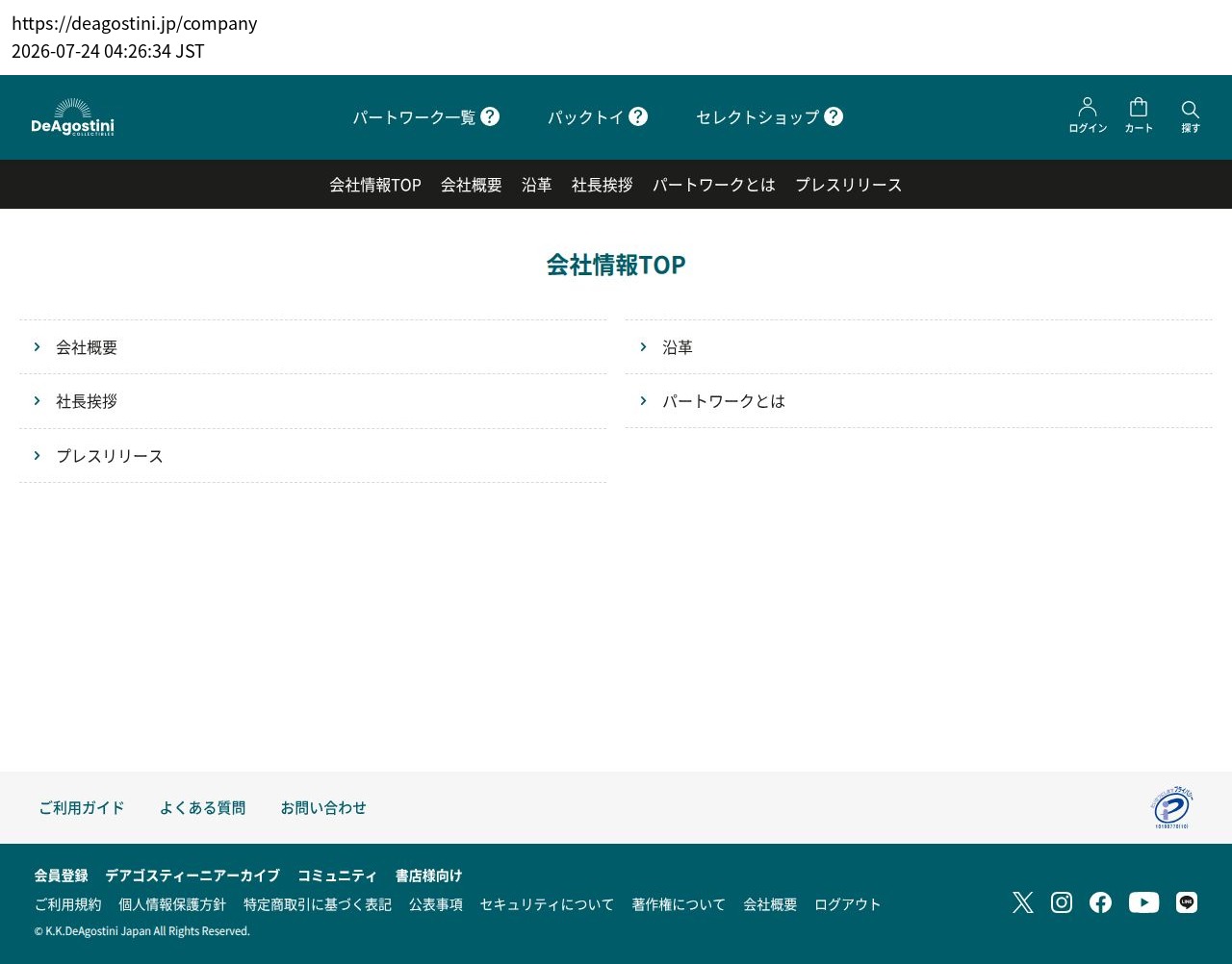
Task: Open the cart (カート) icon
Action: pyautogui.click(x=1139, y=115)
